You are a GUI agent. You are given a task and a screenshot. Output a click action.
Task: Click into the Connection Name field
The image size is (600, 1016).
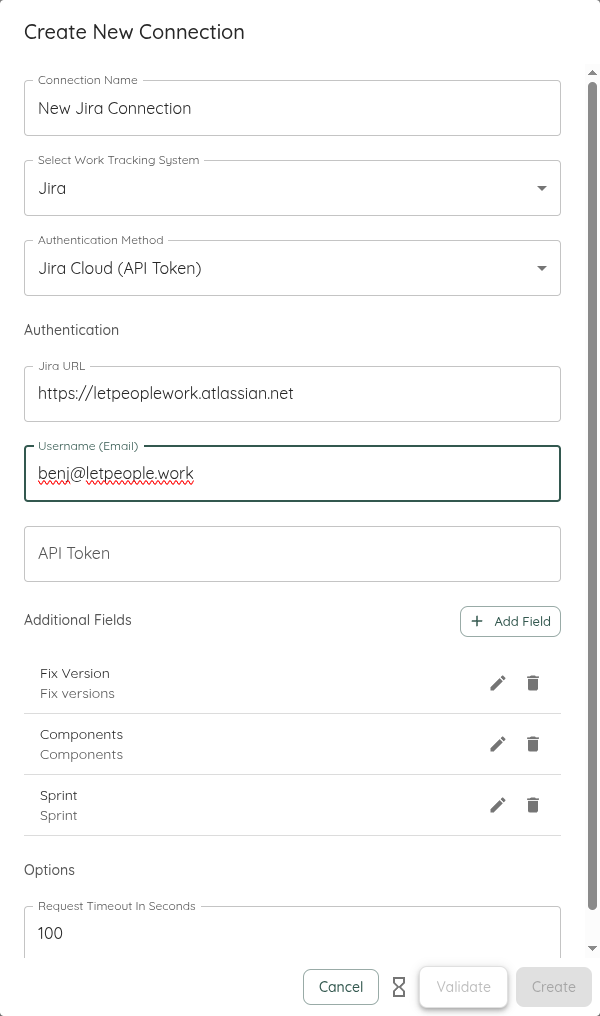pos(292,108)
